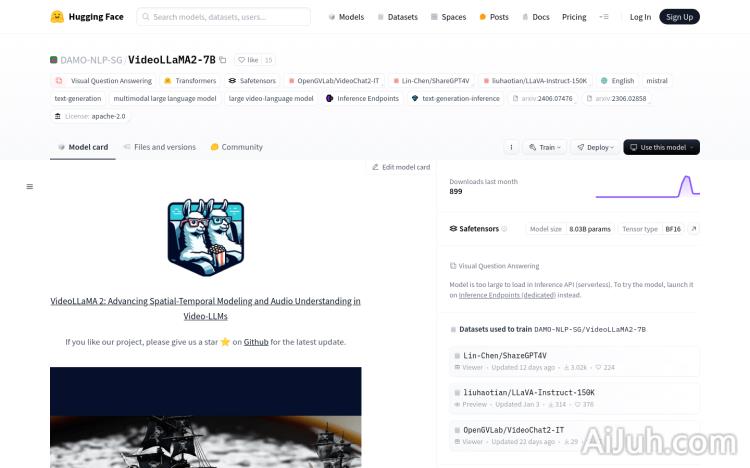Copy the model name with the copy icon
750x468 pixels.
[x=223, y=60]
